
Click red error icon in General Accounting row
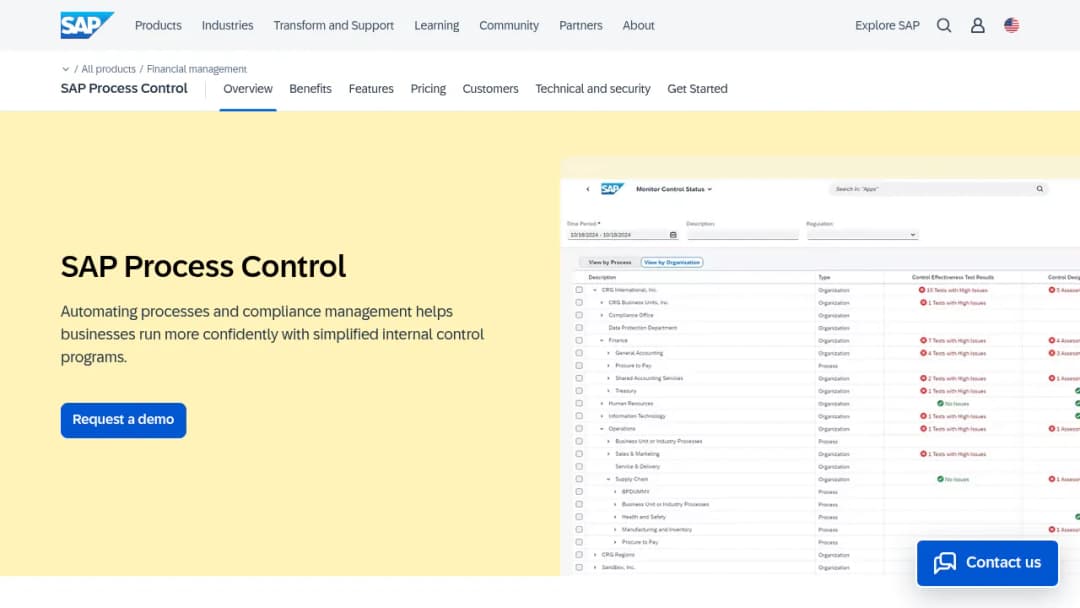(923, 353)
